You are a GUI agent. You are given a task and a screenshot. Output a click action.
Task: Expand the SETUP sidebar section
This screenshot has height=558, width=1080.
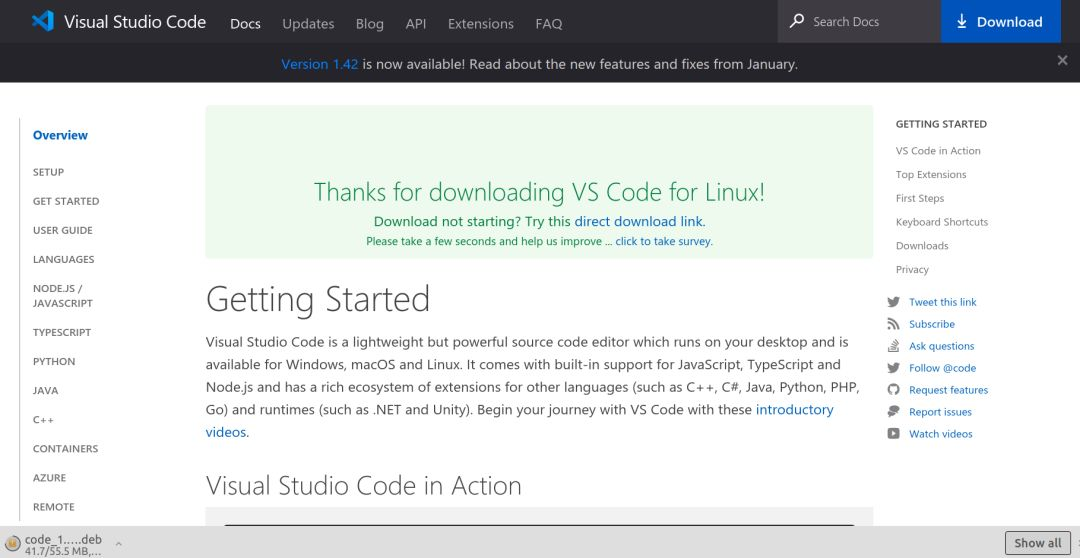point(48,172)
